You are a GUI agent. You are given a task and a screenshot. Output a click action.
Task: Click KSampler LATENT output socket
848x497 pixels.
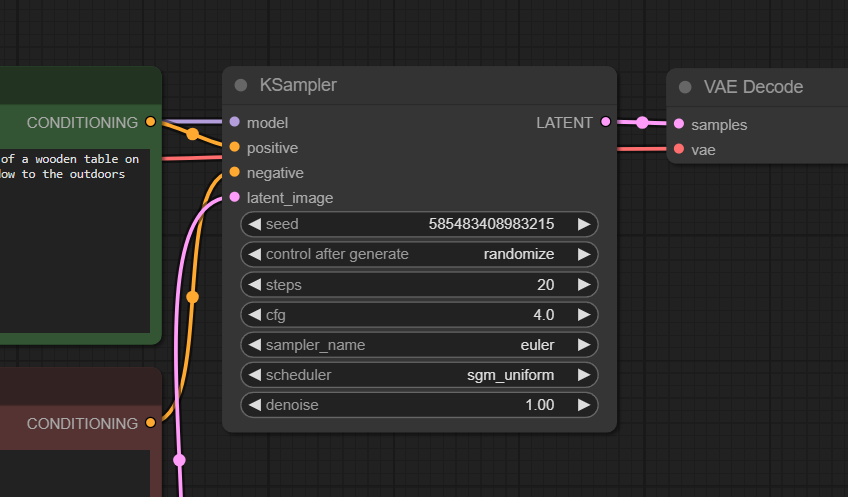coord(606,122)
